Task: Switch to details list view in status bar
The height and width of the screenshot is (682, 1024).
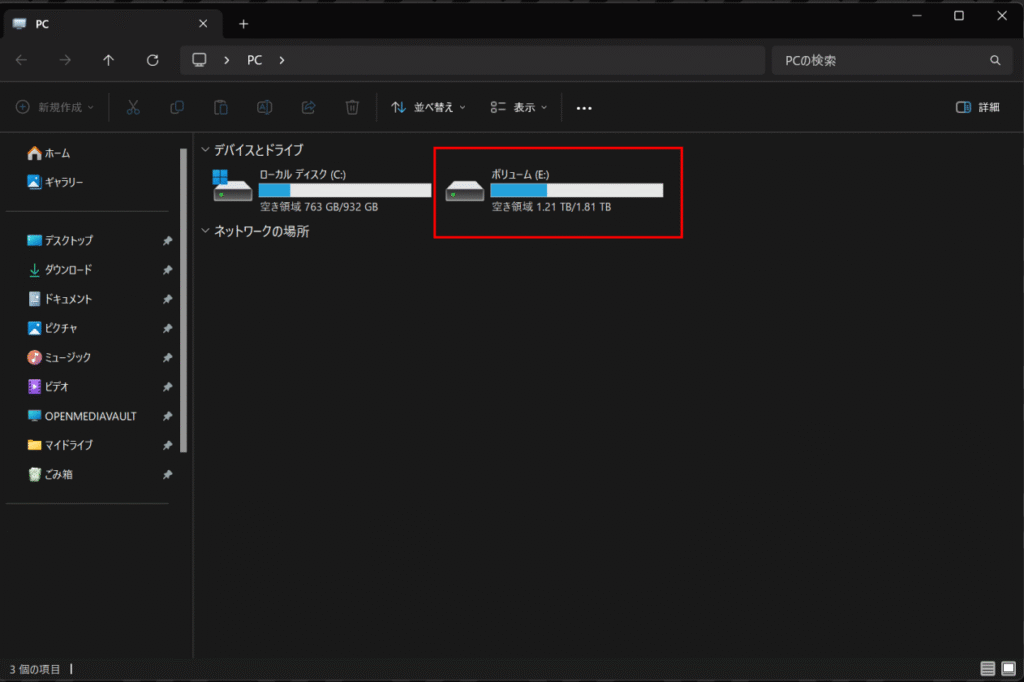Action: [x=987, y=668]
